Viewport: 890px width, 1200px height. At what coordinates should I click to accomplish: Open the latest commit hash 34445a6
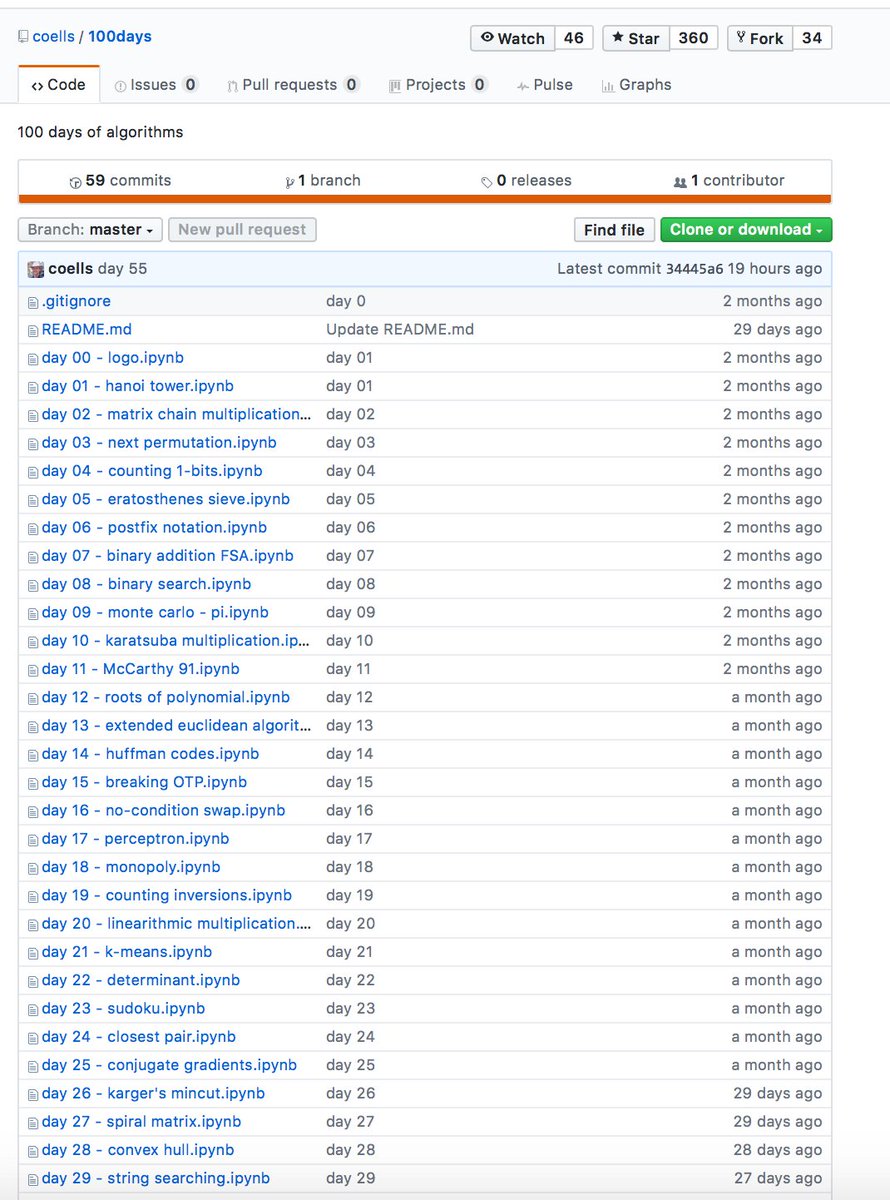point(693,269)
